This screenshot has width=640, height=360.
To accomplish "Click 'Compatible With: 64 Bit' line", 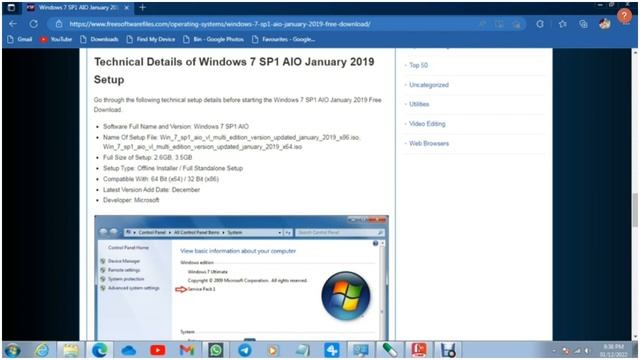I will pos(161,179).
